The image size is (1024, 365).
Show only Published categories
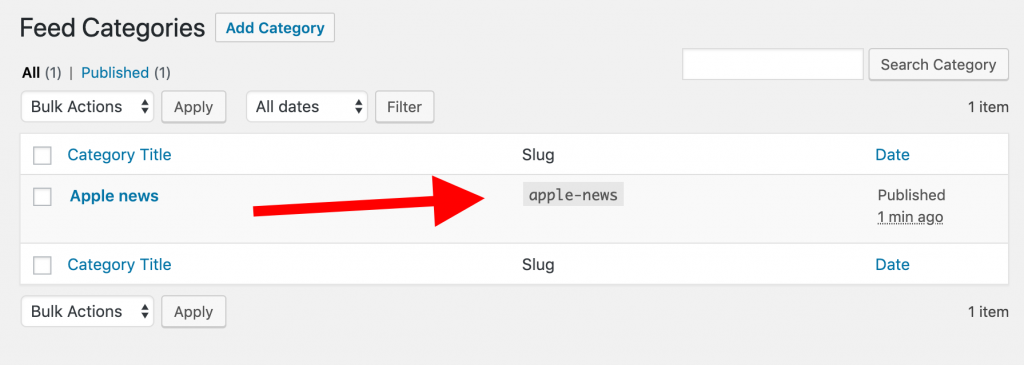(115, 72)
